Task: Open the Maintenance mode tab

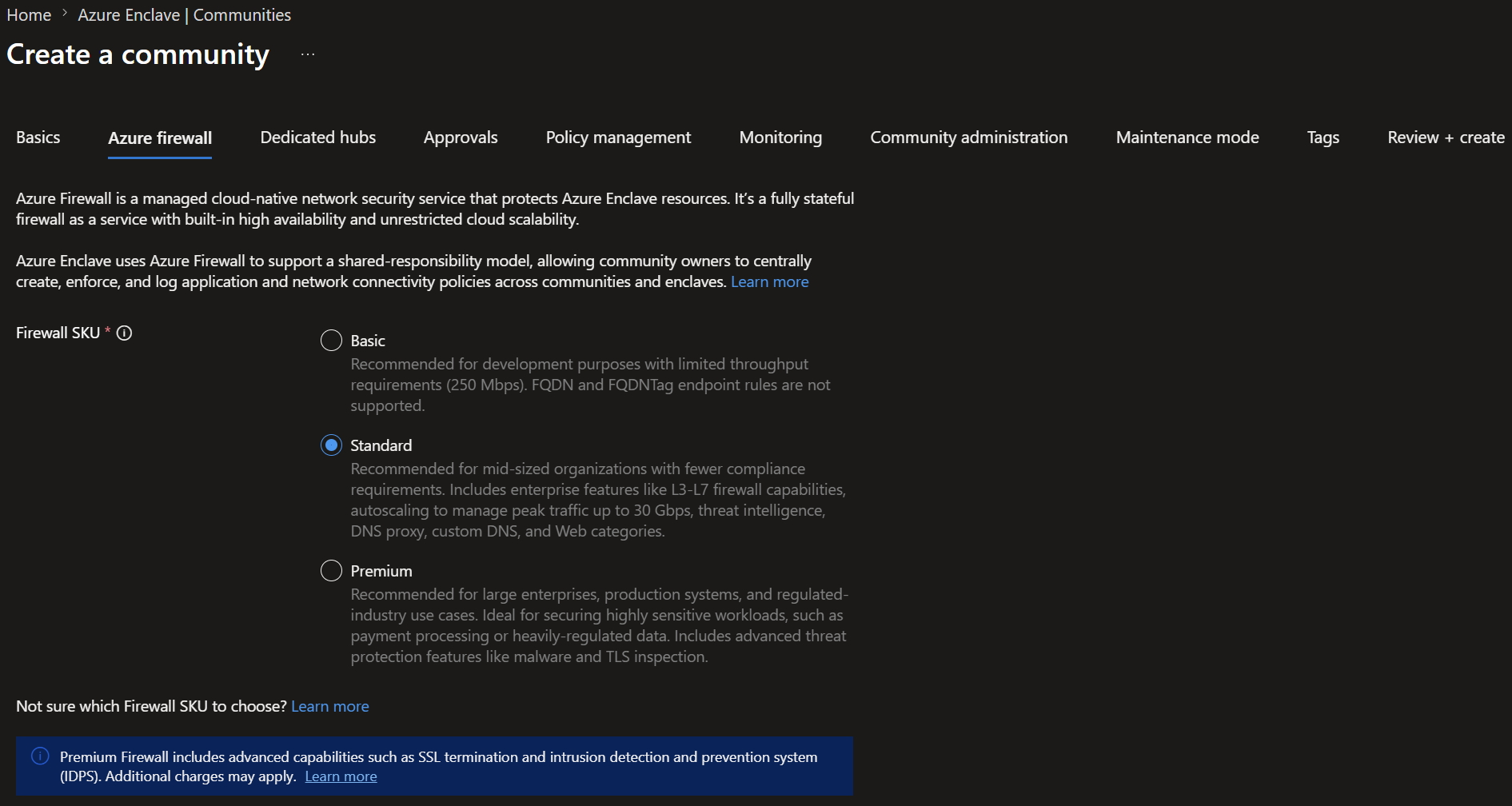Action: tap(1187, 138)
